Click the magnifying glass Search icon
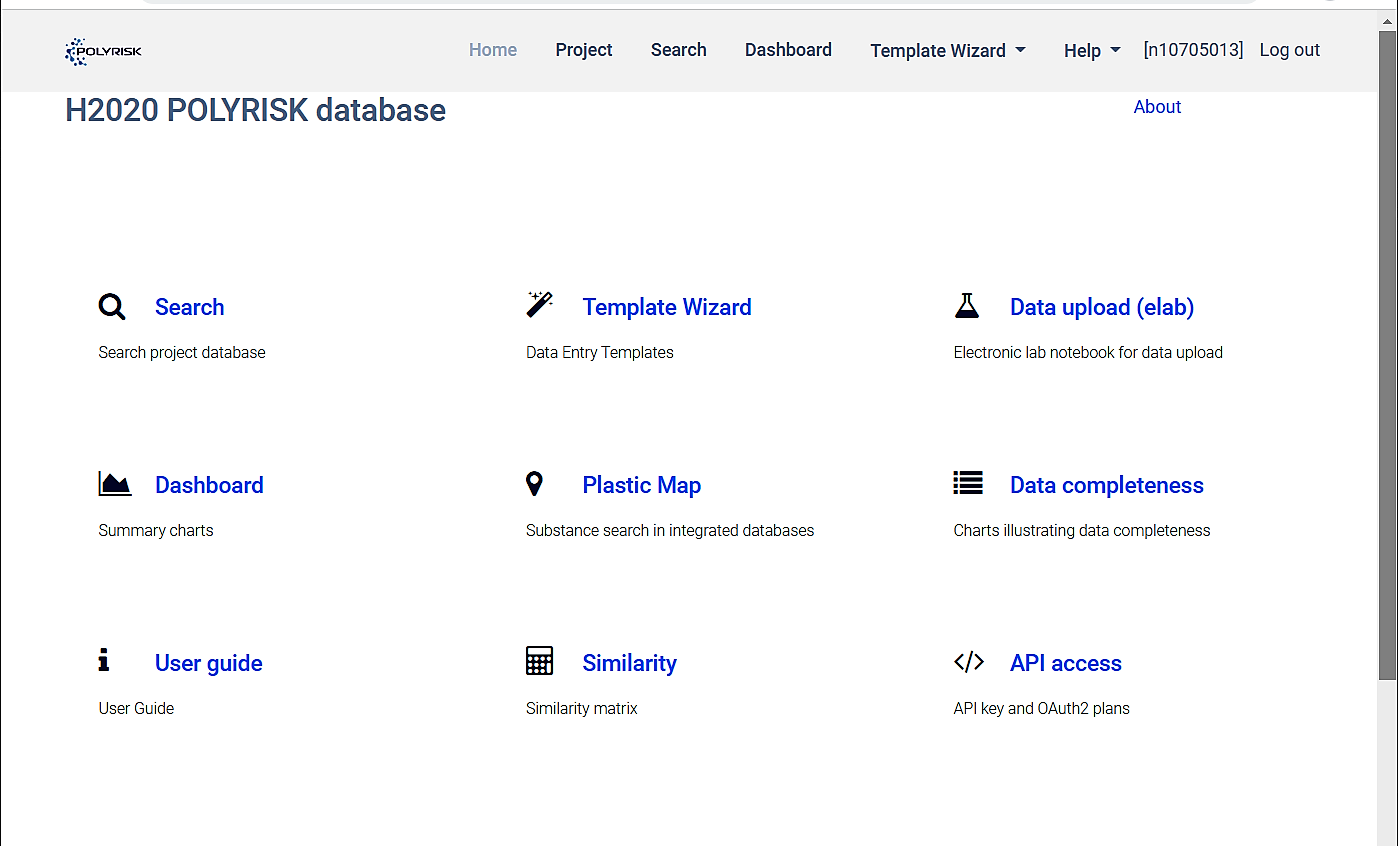The height and width of the screenshot is (846, 1398). pos(112,307)
